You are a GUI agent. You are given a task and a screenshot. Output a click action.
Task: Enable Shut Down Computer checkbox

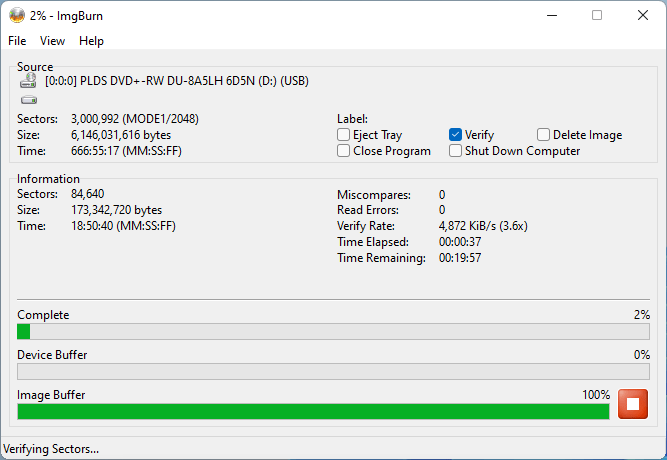click(x=456, y=151)
